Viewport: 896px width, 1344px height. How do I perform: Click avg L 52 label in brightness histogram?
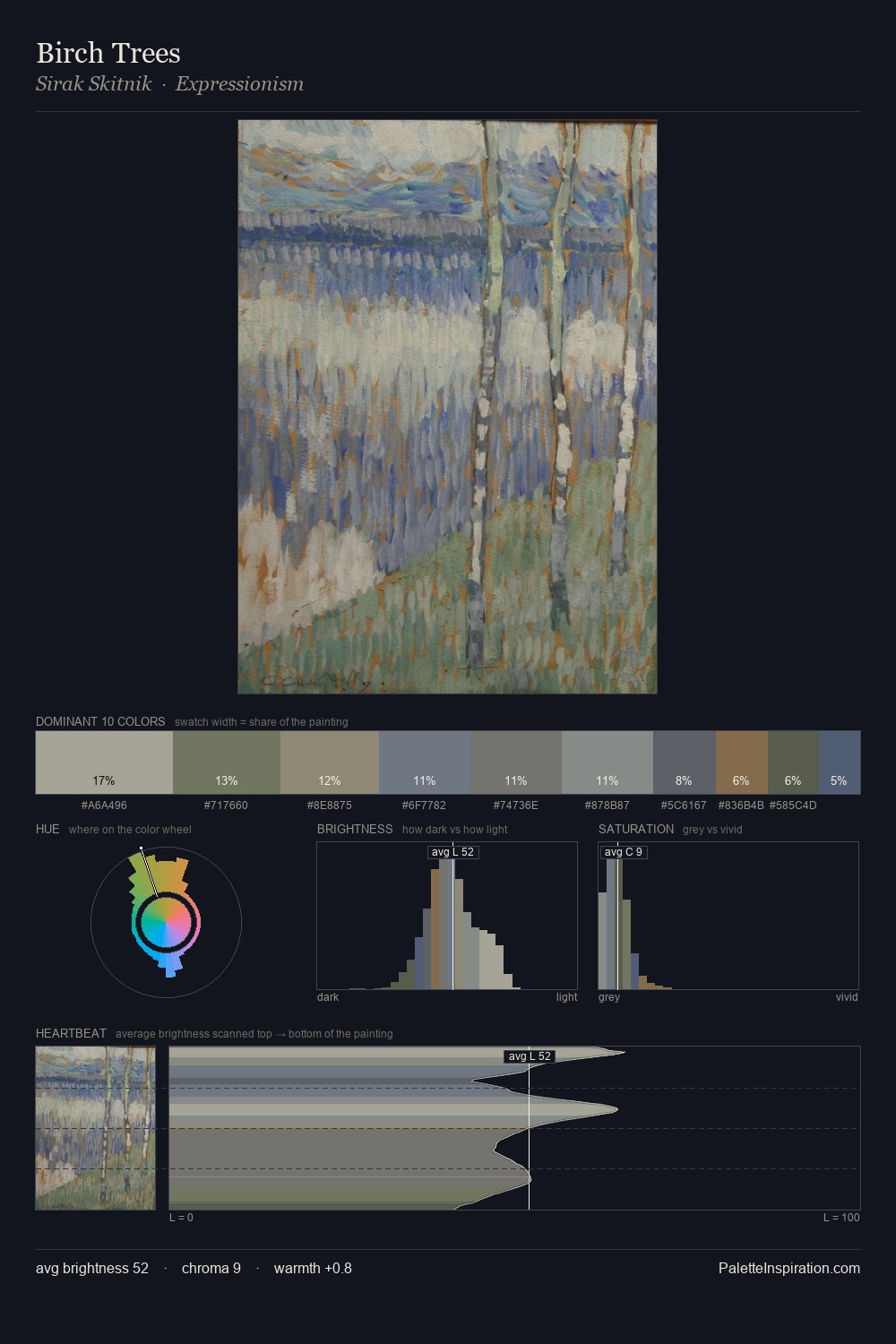coord(452,852)
